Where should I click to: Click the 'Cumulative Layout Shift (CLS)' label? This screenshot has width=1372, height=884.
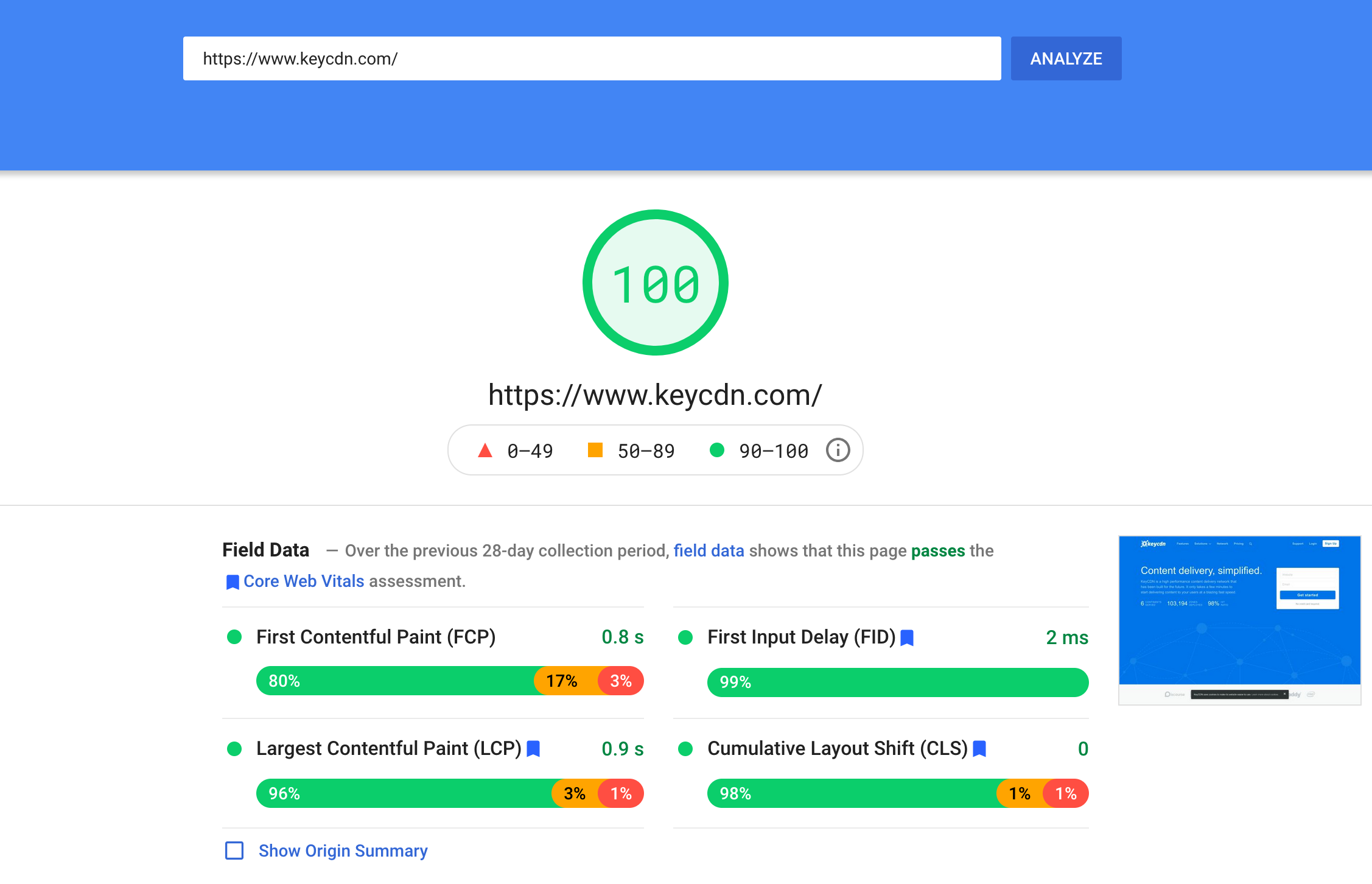838,748
